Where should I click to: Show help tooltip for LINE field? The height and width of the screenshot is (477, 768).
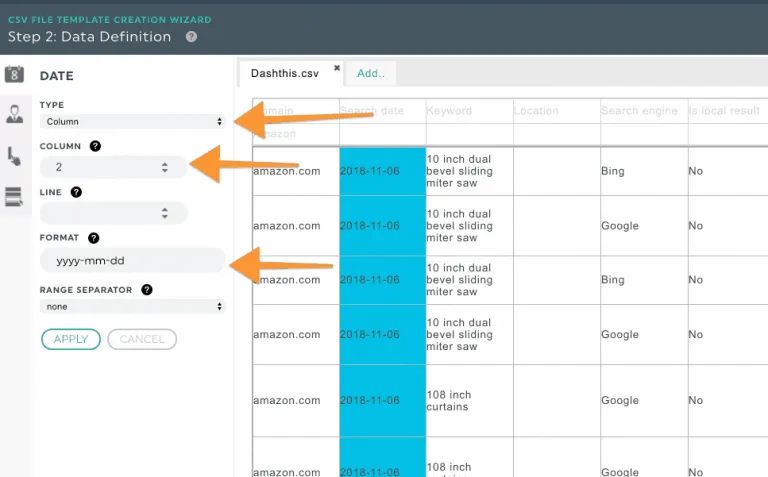coord(76,192)
